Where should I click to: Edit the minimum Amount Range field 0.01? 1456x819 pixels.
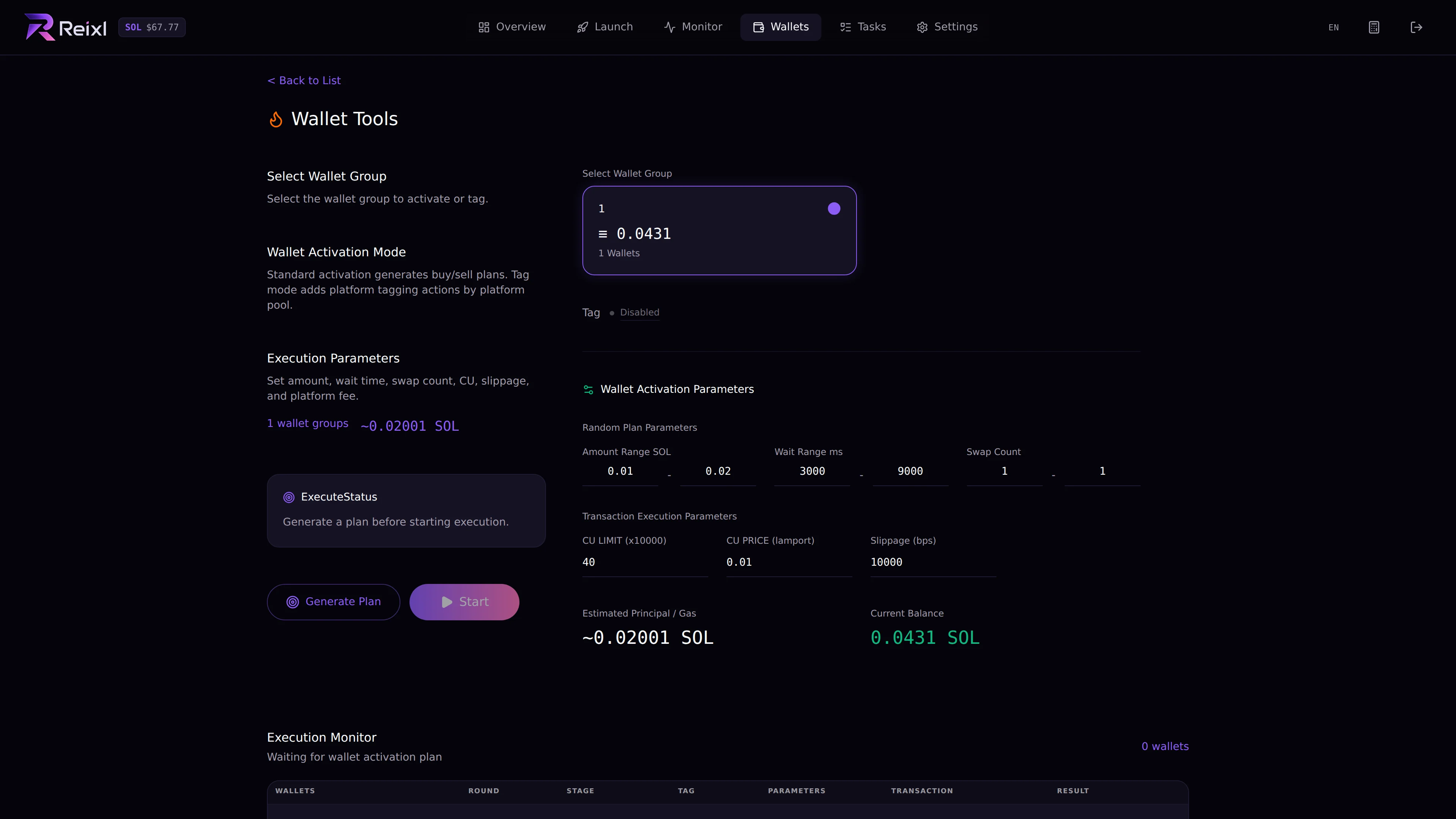coord(620,471)
